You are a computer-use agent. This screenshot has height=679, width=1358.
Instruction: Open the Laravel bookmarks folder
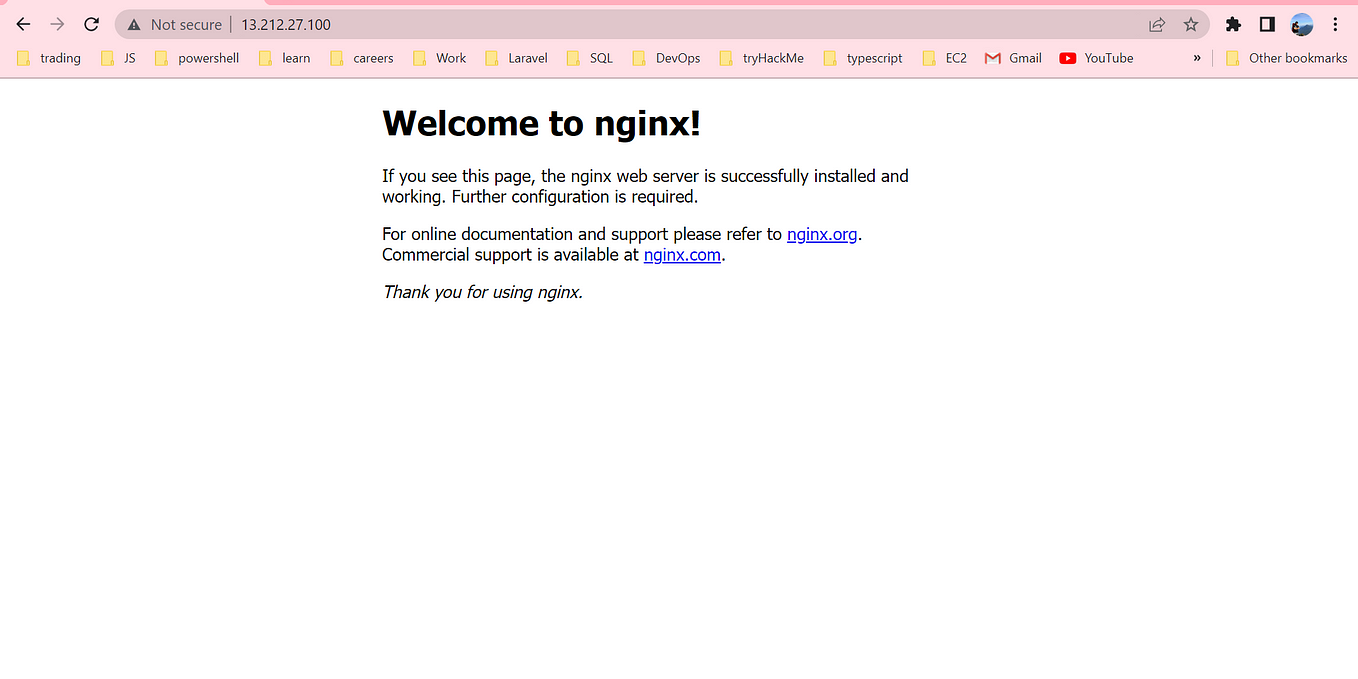pos(517,58)
